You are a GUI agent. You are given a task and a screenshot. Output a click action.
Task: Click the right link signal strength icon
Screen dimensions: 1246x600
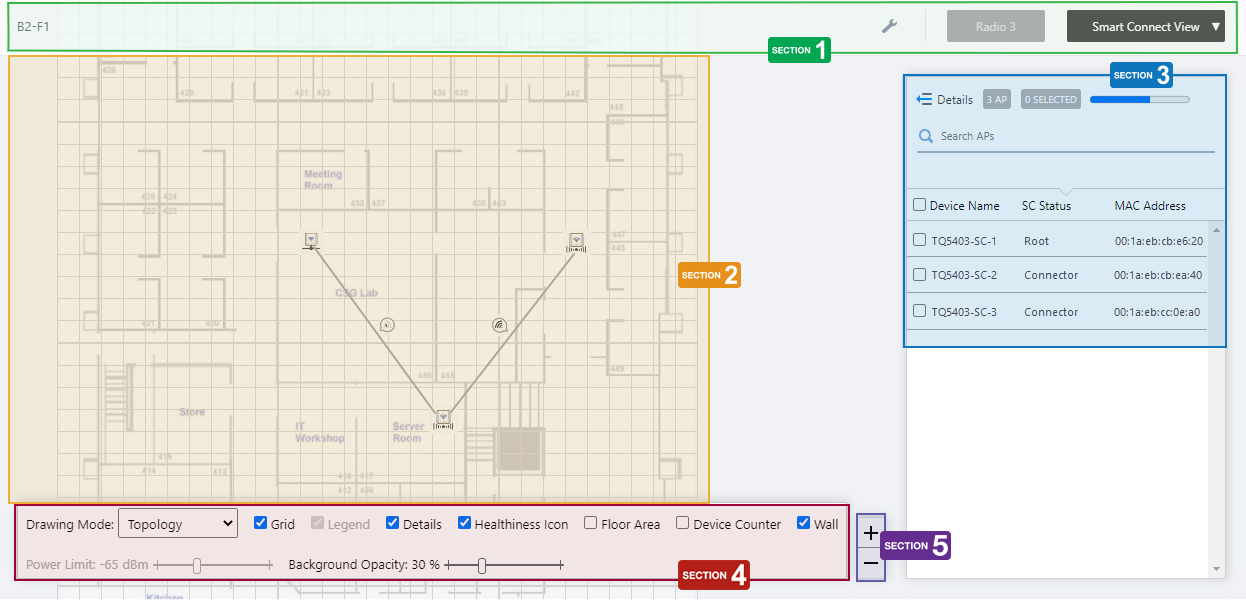499,325
